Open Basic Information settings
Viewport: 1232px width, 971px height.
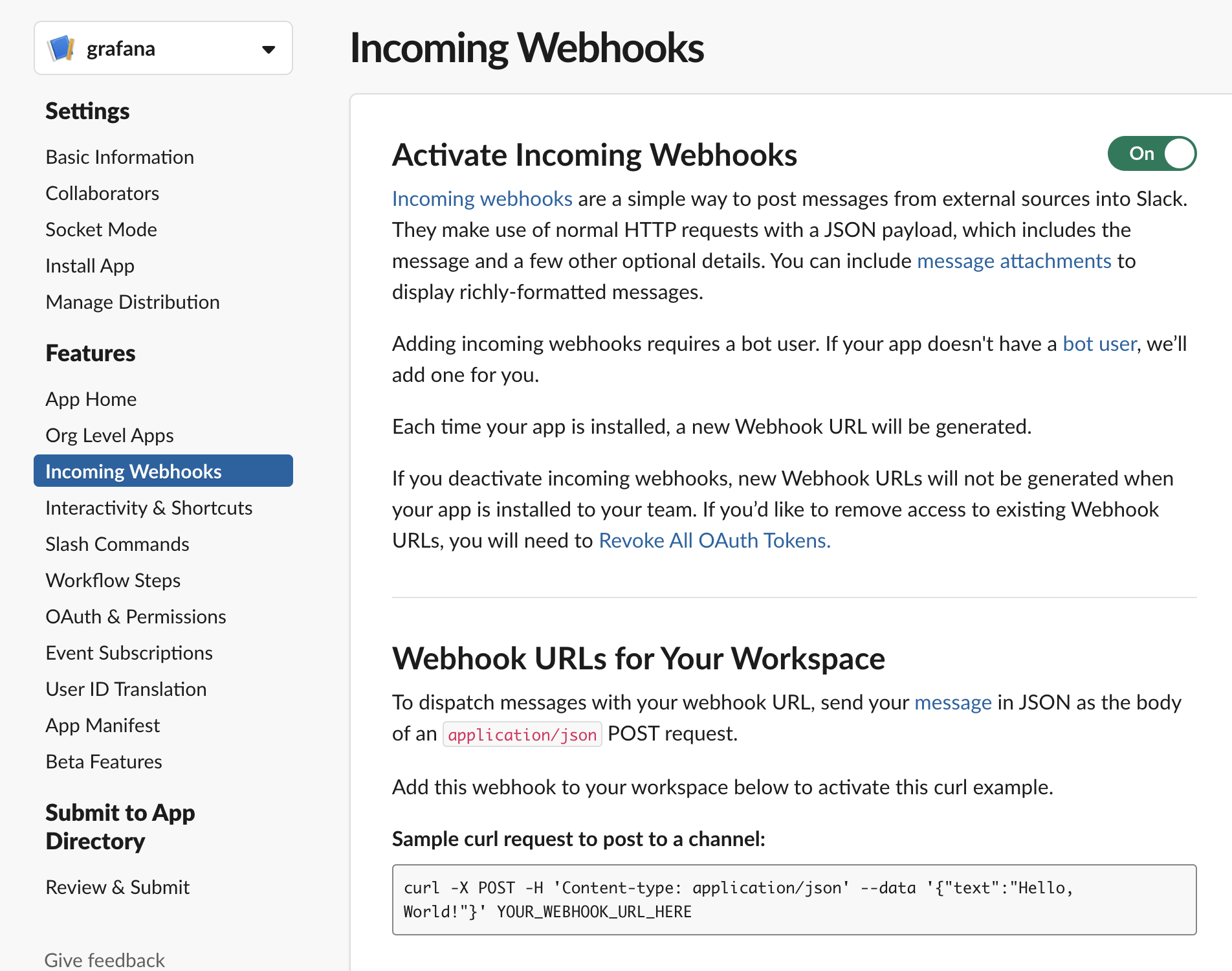pyautogui.click(x=120, y=157)
